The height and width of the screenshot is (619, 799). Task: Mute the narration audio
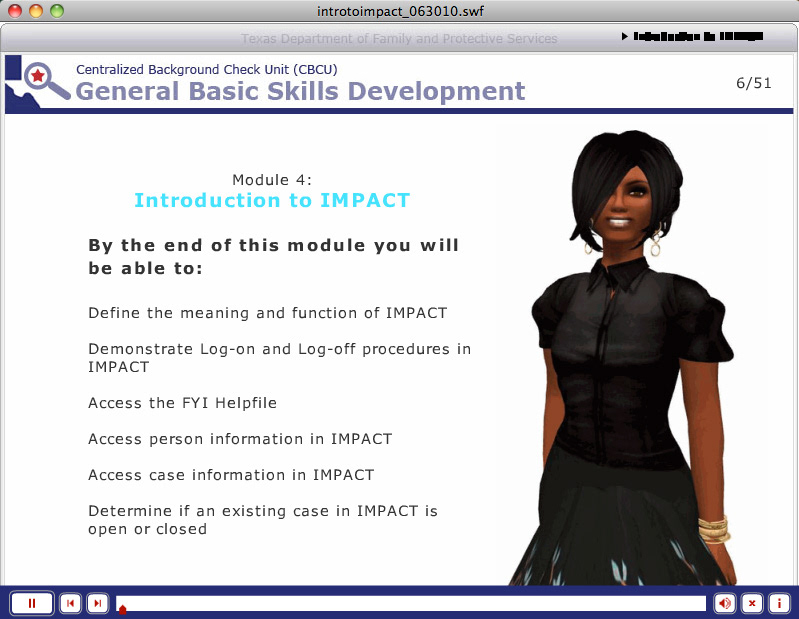[x=725, y=603]
